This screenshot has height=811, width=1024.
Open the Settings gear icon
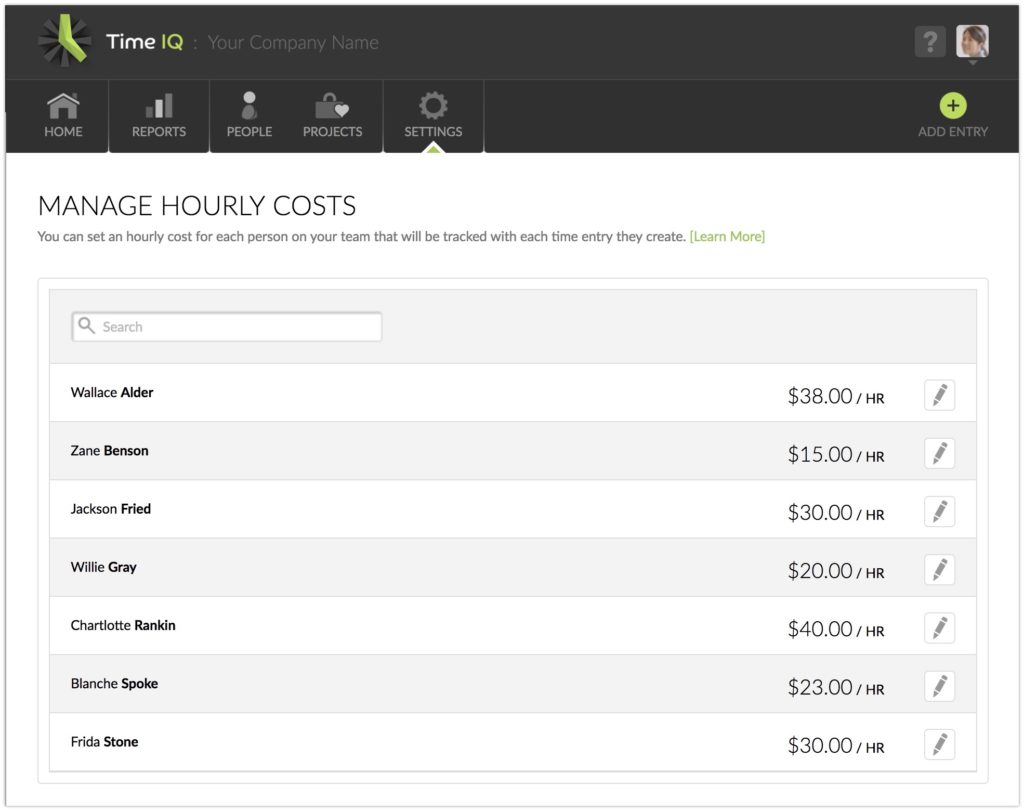[x=432, y=104]
